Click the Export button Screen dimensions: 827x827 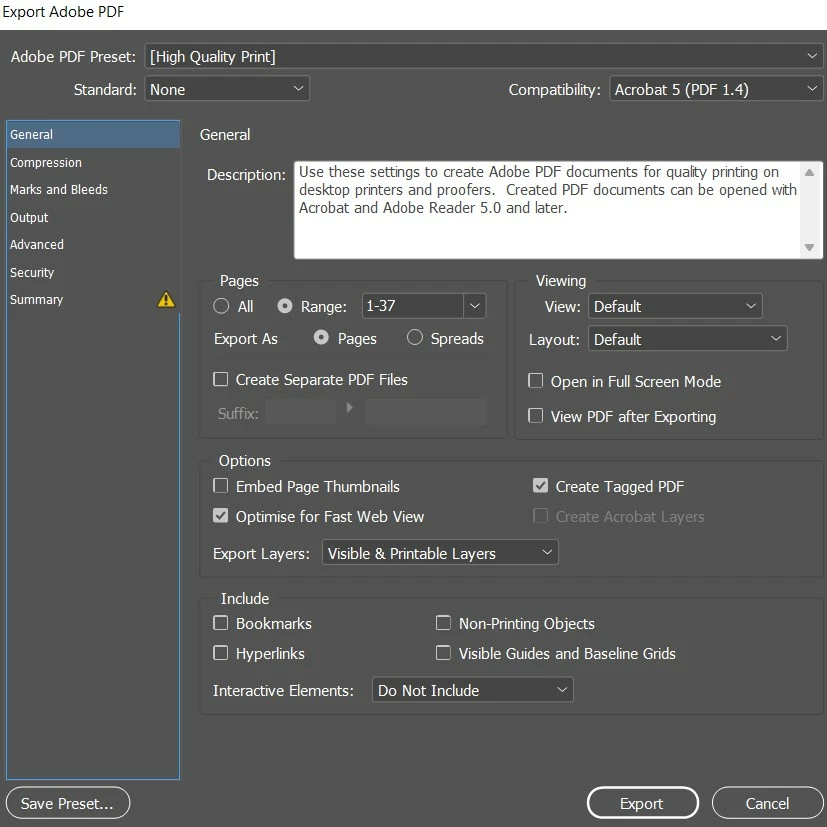642,803
